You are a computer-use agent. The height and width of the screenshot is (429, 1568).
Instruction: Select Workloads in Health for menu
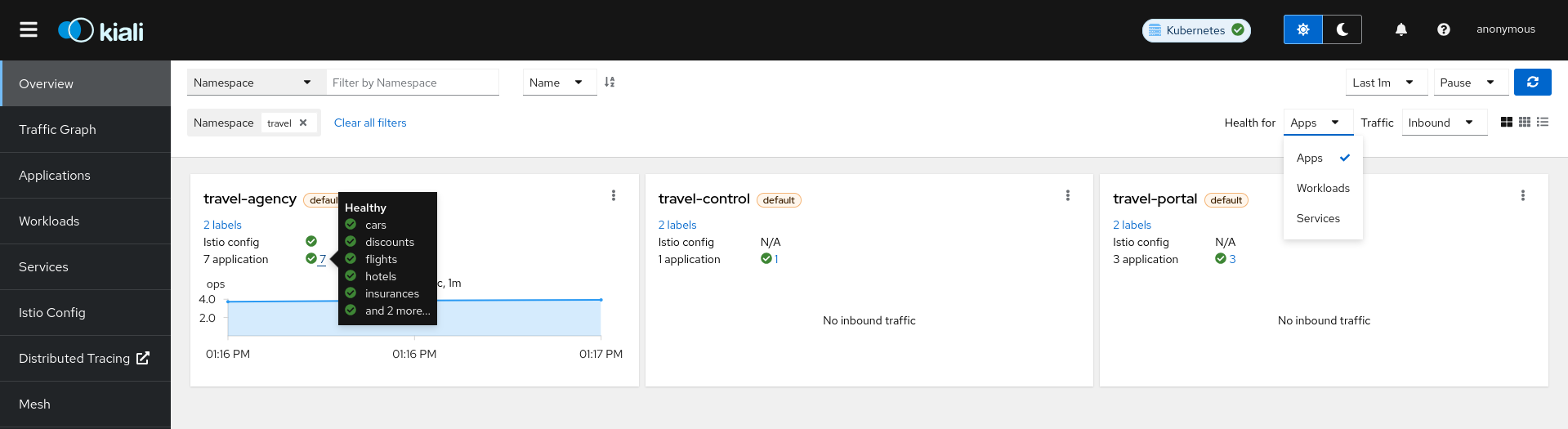pos(1323,189)
